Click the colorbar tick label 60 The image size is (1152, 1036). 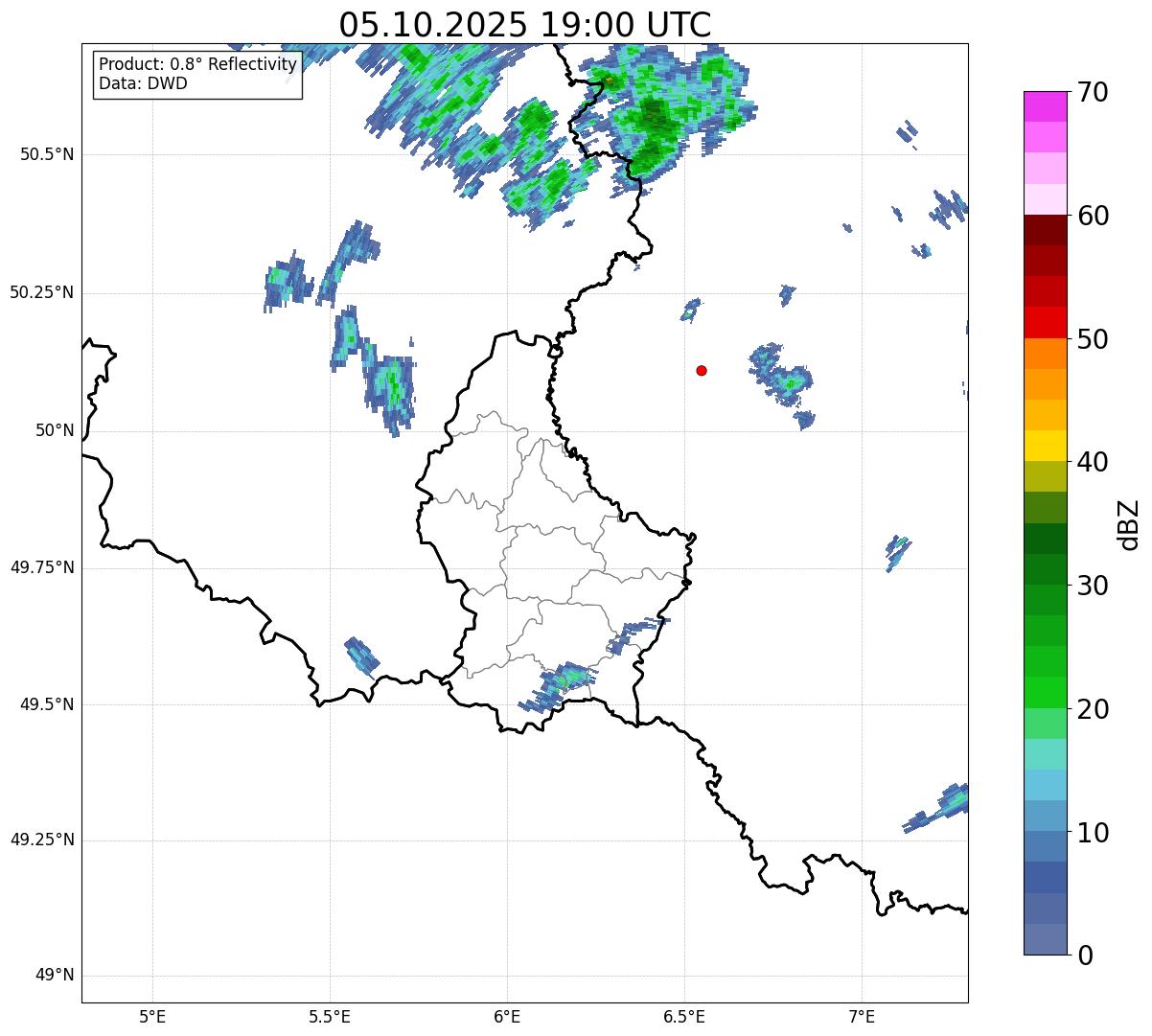1092,216
